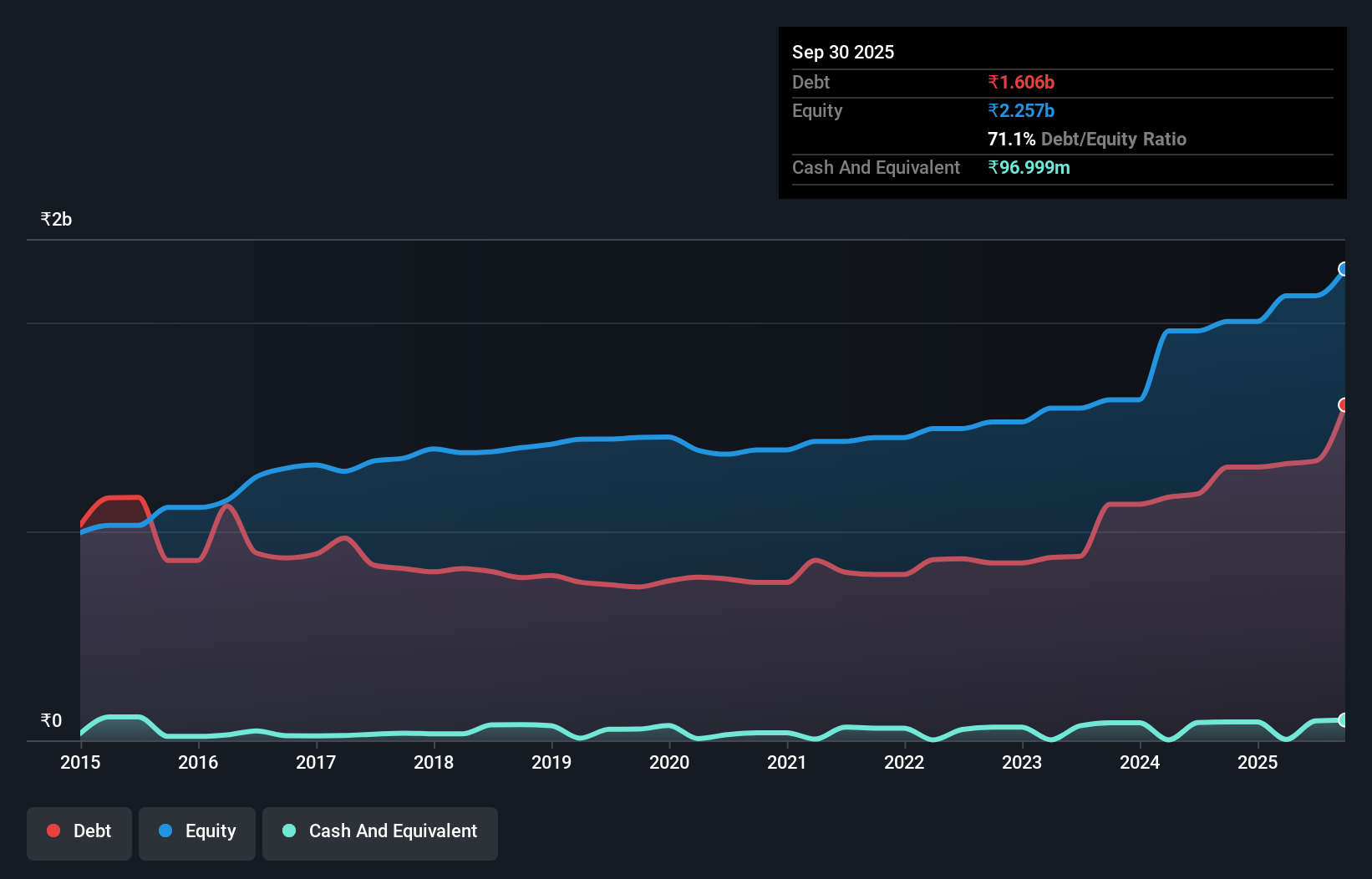Viewport: 1372px width, 879px height.
Task: Toggle the Debt series visibility
Action: click(79, 831)
